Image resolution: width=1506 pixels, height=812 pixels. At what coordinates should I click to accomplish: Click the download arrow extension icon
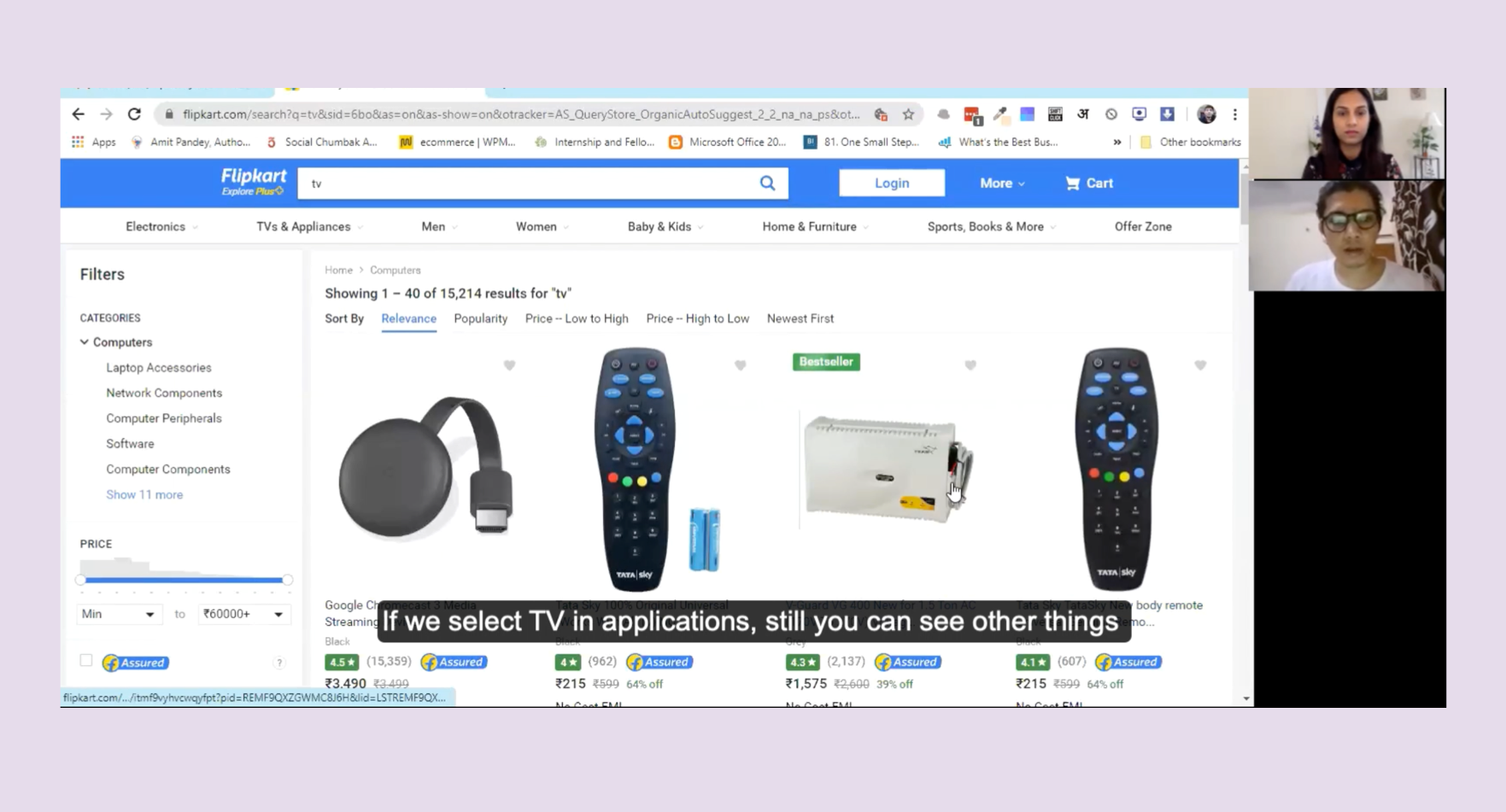(1167, 114)
